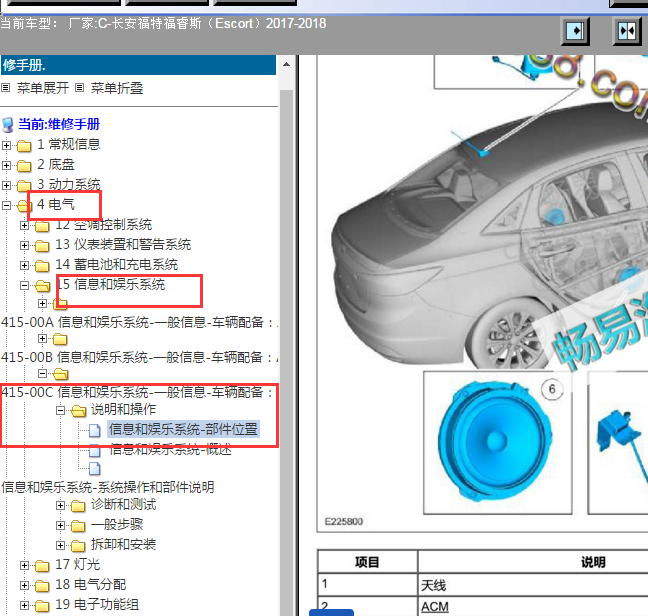Select 17 灯光 tree label
This screenshot has width=648, height=616.
coord(78,564)
